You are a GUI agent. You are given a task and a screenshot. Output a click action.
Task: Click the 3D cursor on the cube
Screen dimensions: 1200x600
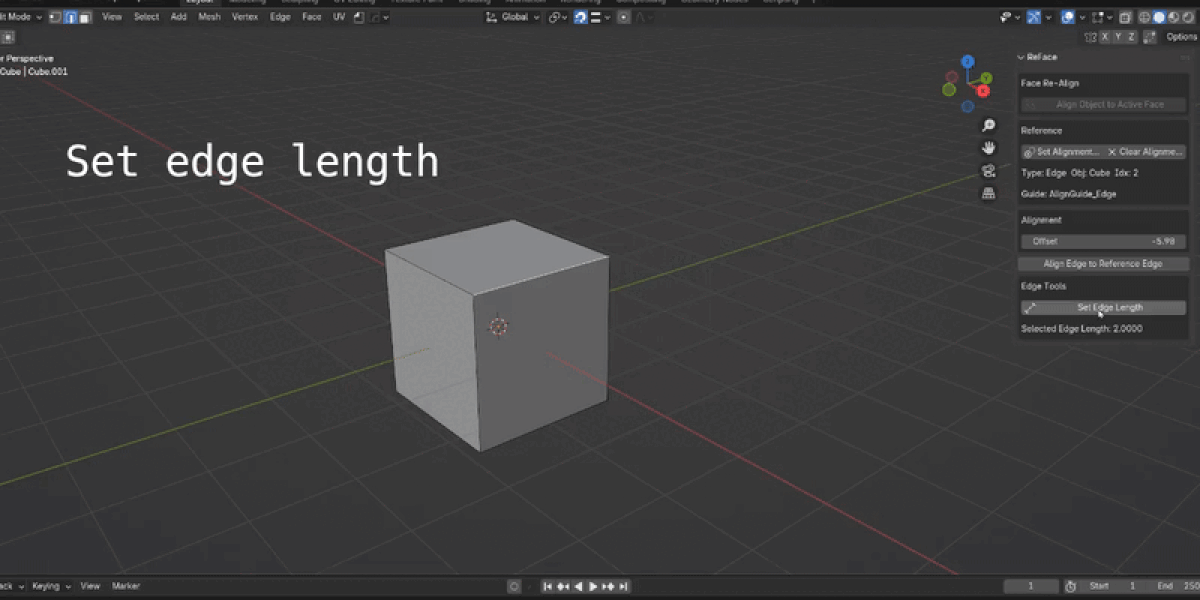[x=499, y=326]
